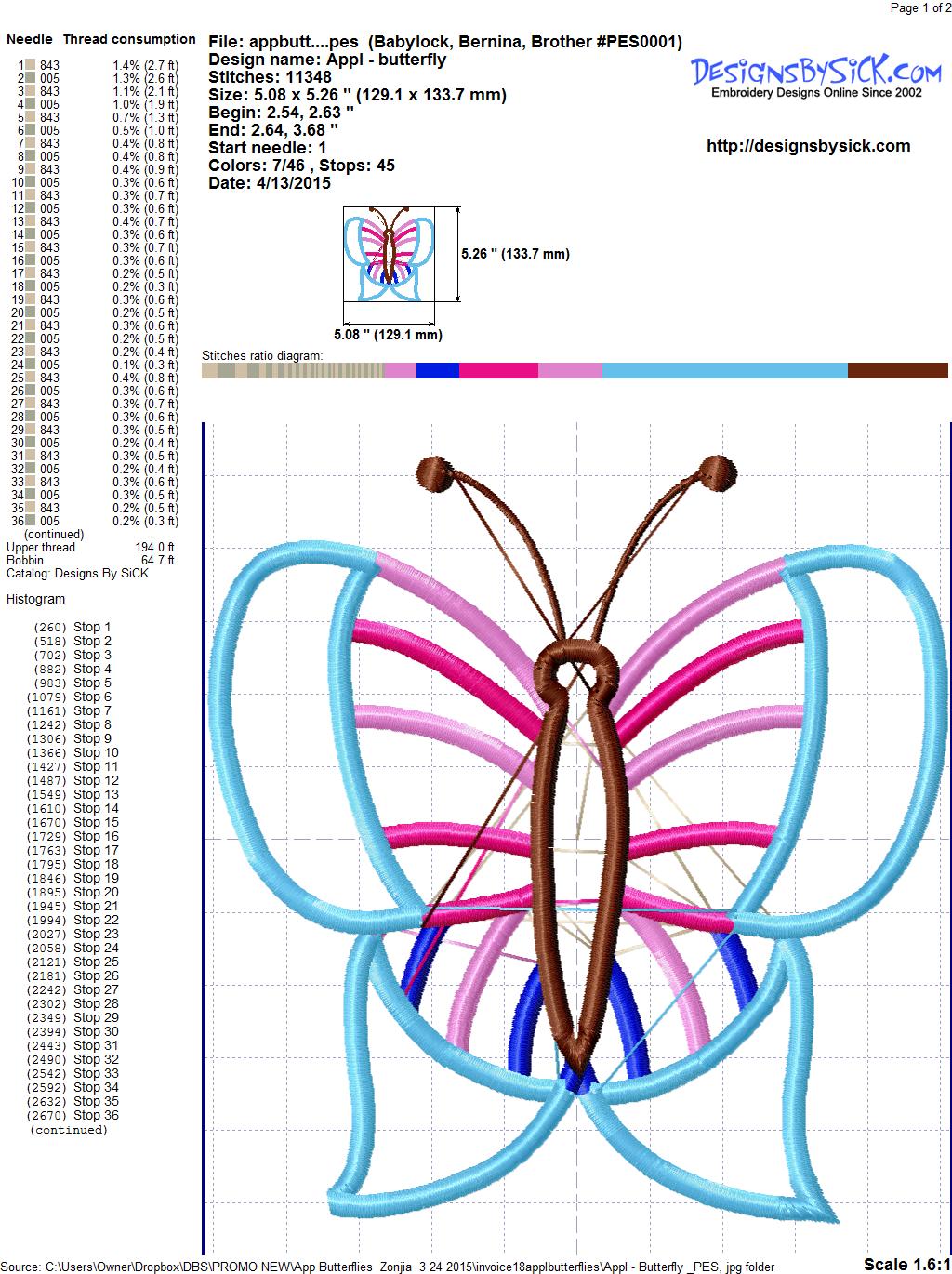Click the Needle column header
The image size is (952, 1274).
tap(30, 40)
